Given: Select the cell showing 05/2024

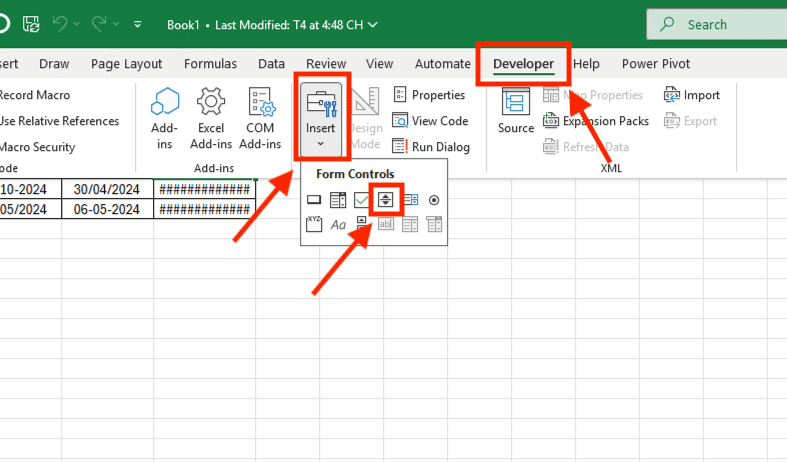Looking at the screenshot, I should click(x=30, y=209).
